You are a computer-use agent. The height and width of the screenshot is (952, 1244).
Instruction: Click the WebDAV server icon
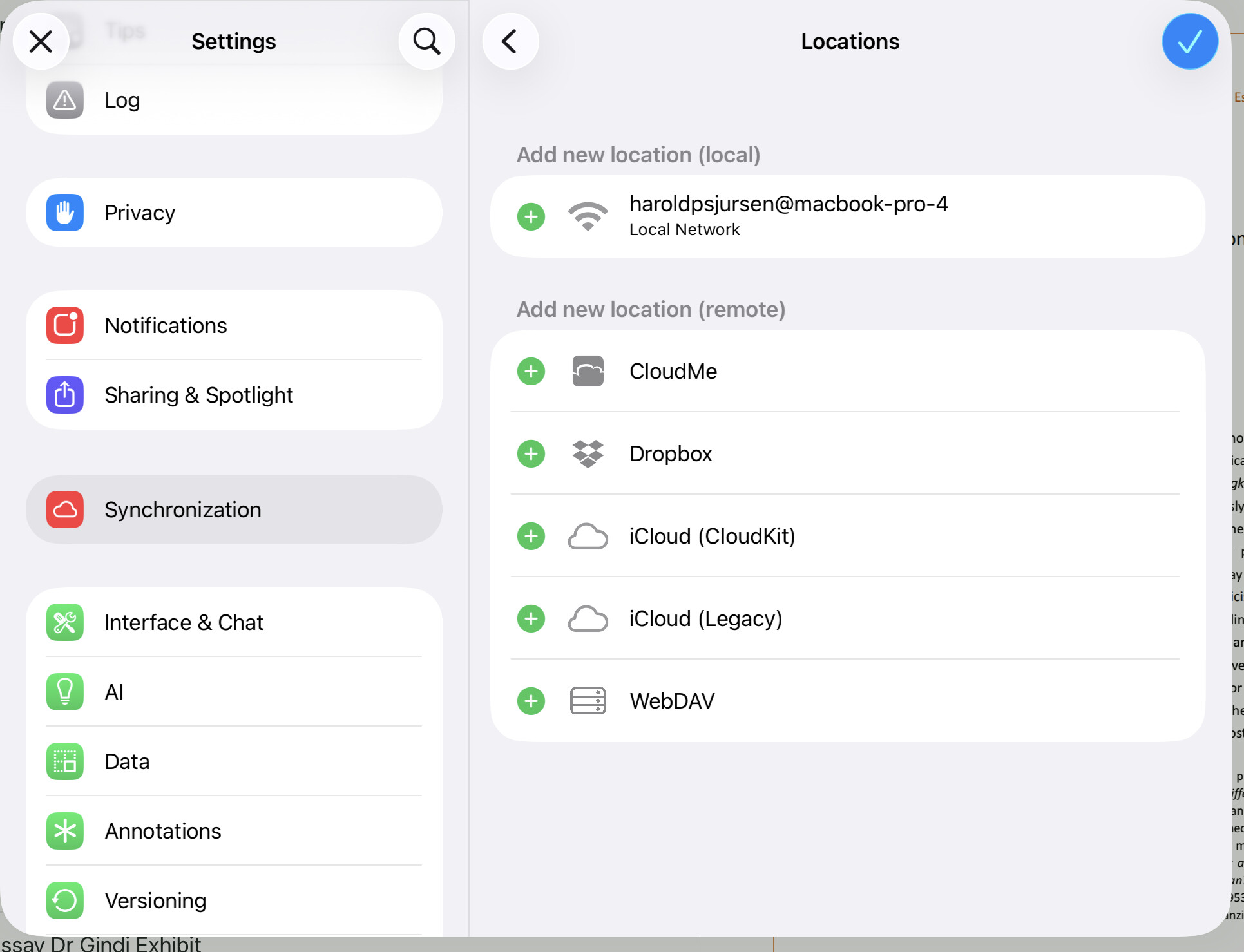coord(588,701)
